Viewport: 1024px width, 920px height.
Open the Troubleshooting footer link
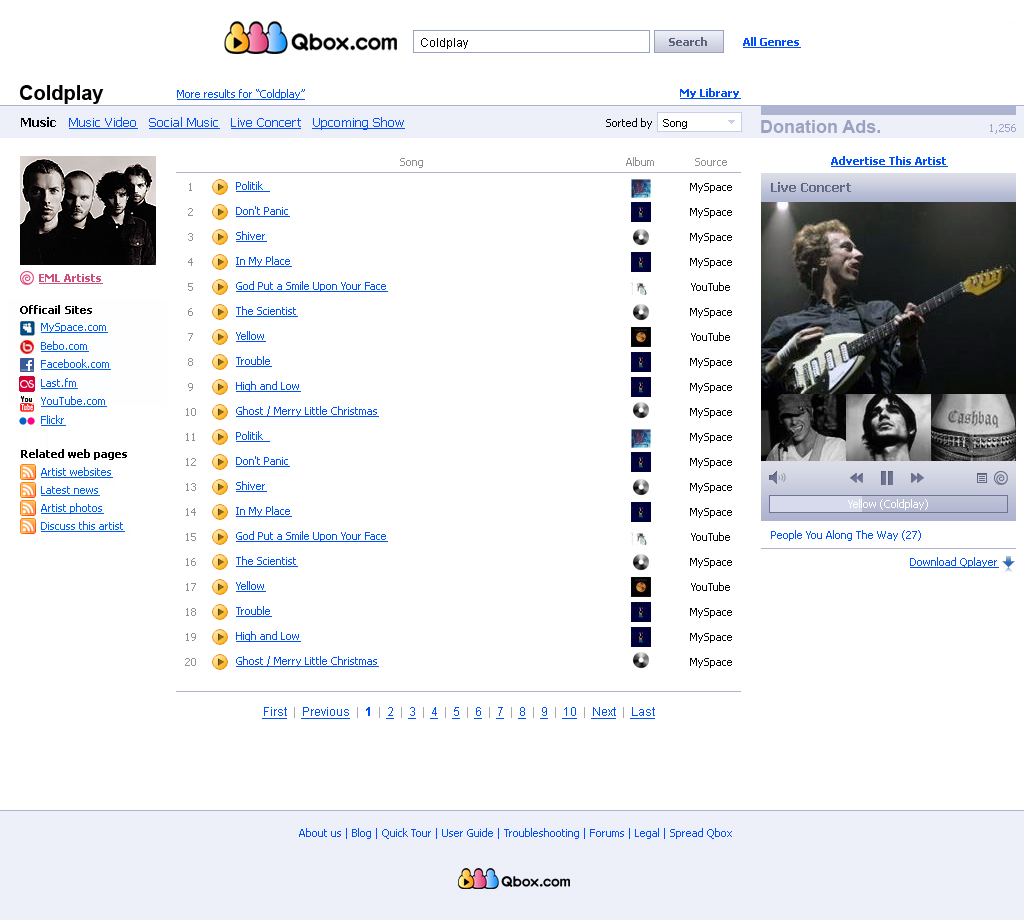[x=541, y=833]
